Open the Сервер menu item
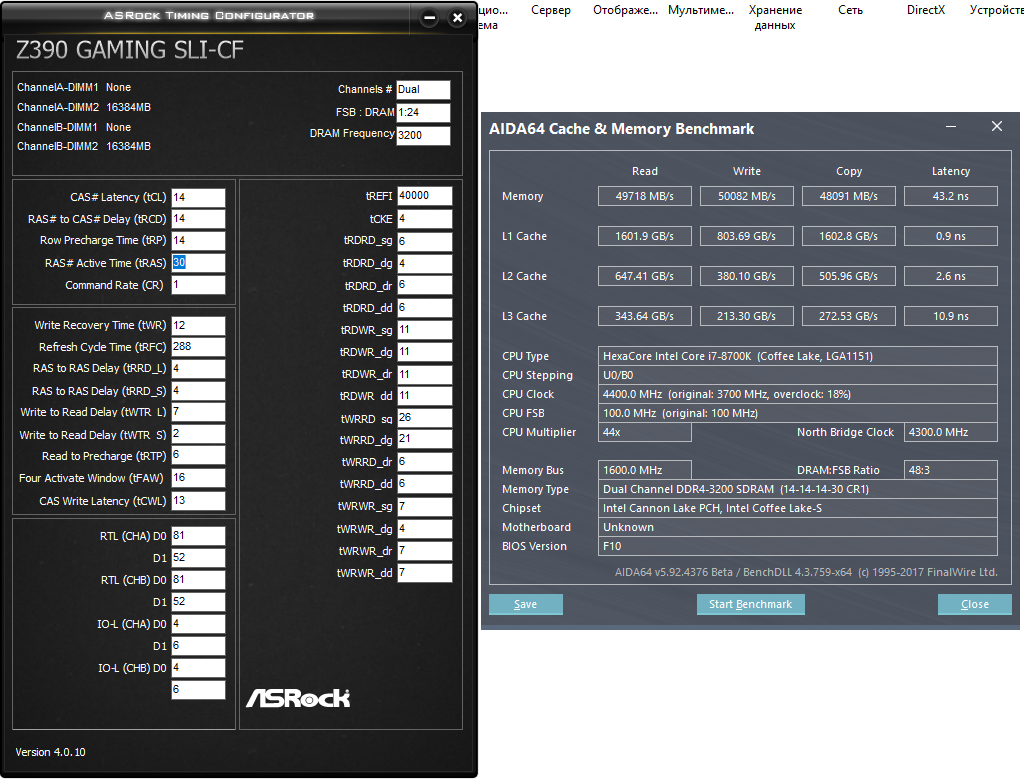 coord(551,10)
